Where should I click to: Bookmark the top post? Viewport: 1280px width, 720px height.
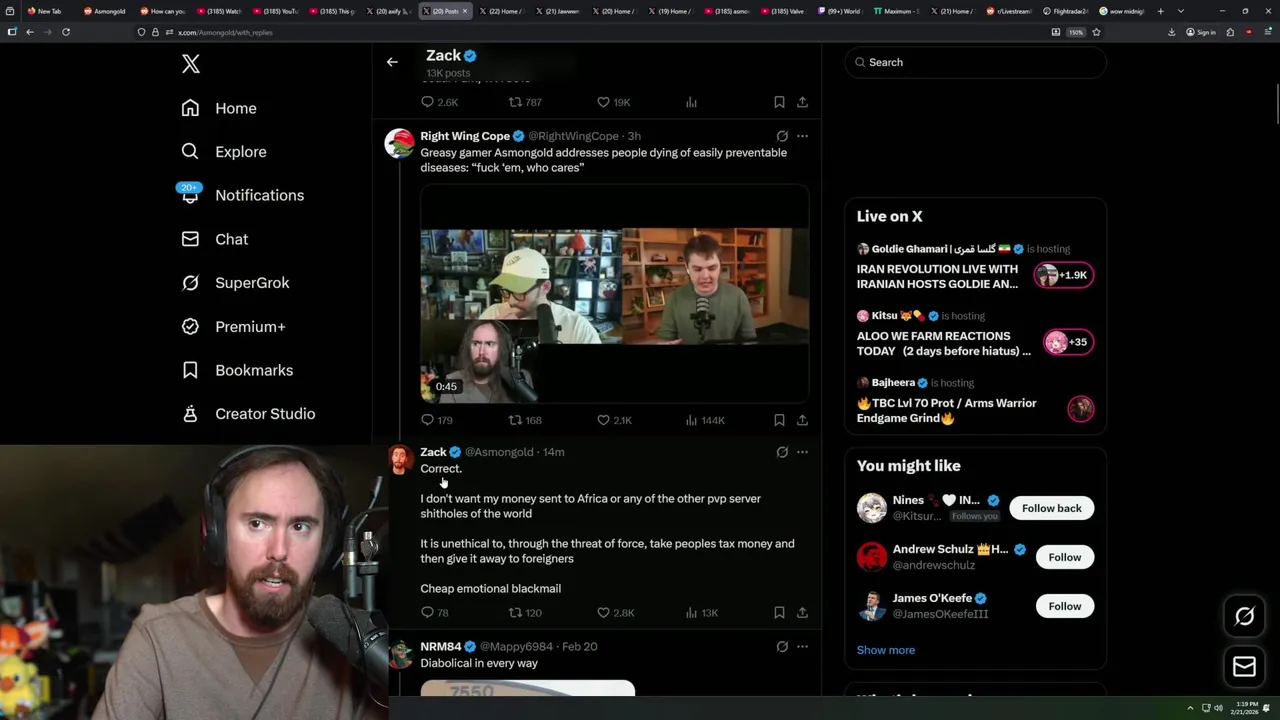tap(779, 102)
